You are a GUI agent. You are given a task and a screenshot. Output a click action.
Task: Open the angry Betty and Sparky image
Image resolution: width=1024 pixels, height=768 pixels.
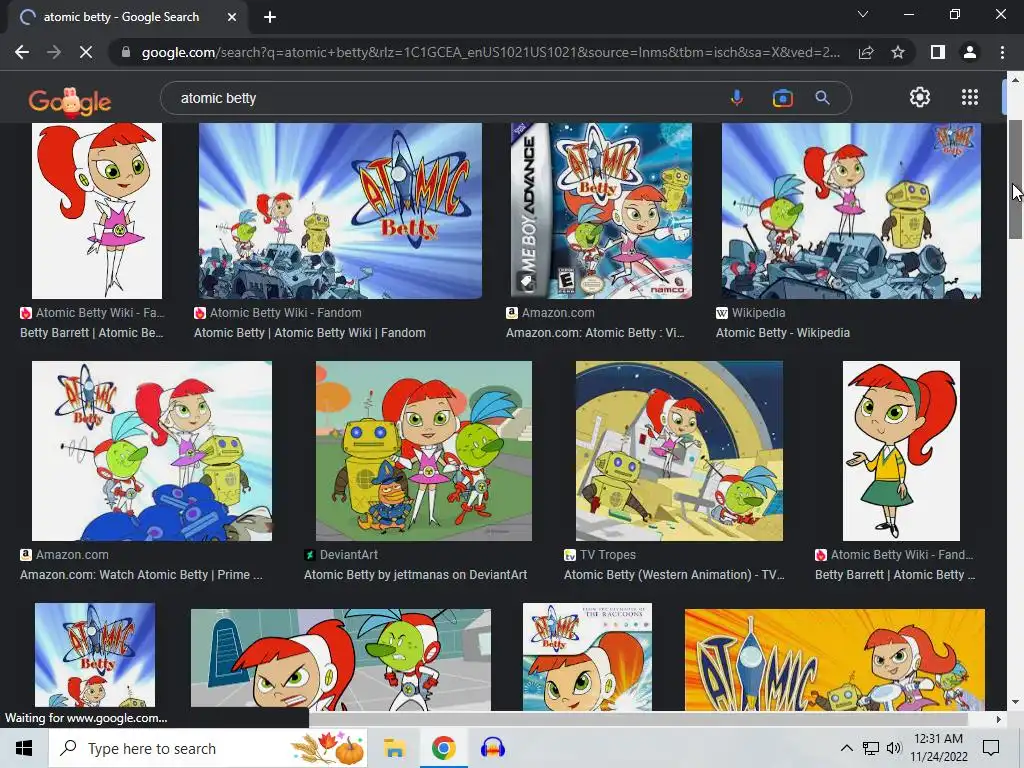[340, 660]
